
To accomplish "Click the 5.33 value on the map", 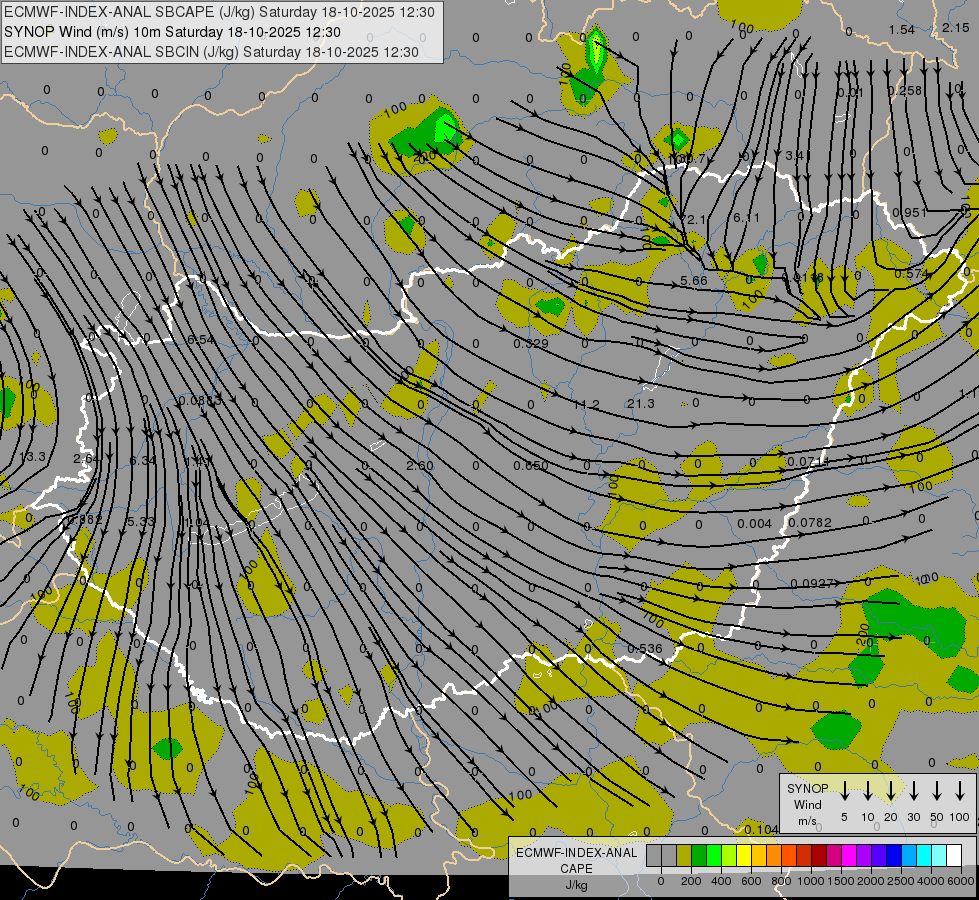I will tap(140, 521).
